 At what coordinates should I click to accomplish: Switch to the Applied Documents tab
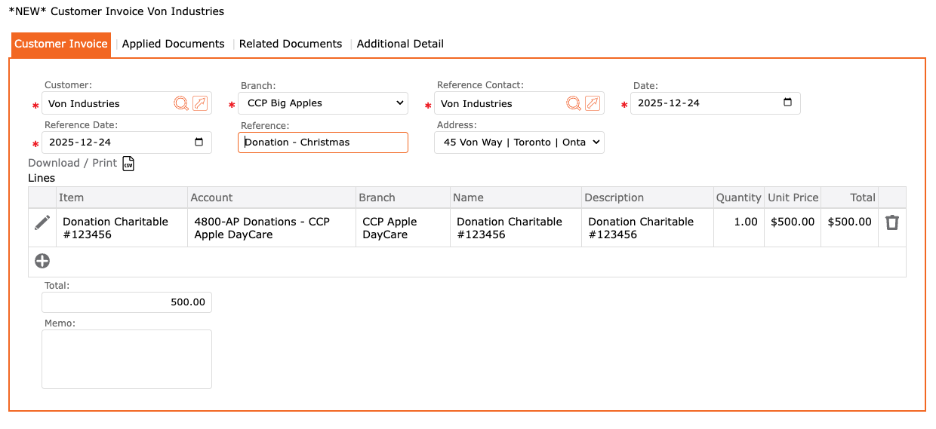[173, 44]
